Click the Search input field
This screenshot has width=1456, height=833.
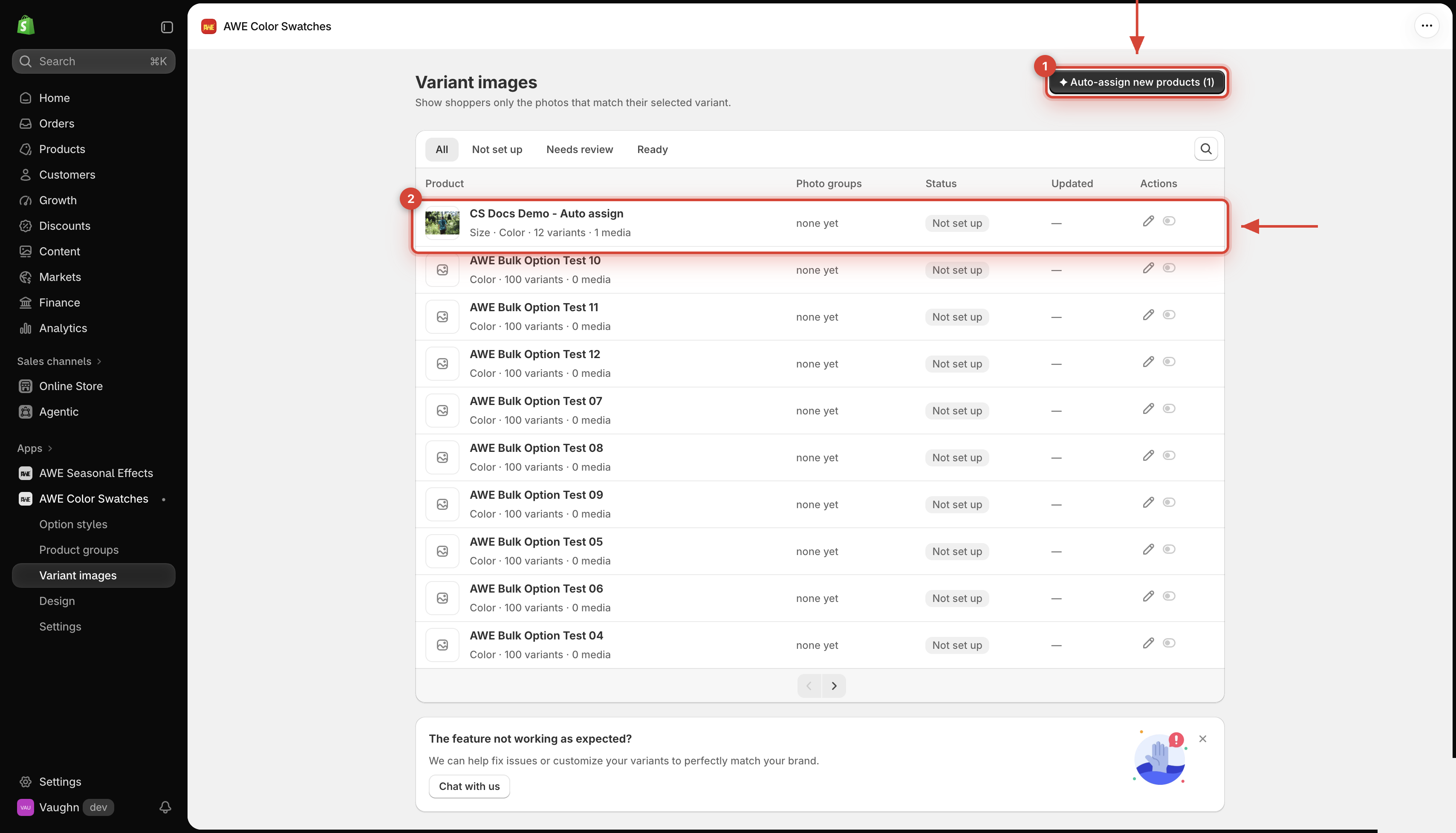click(x=93, y=61)
